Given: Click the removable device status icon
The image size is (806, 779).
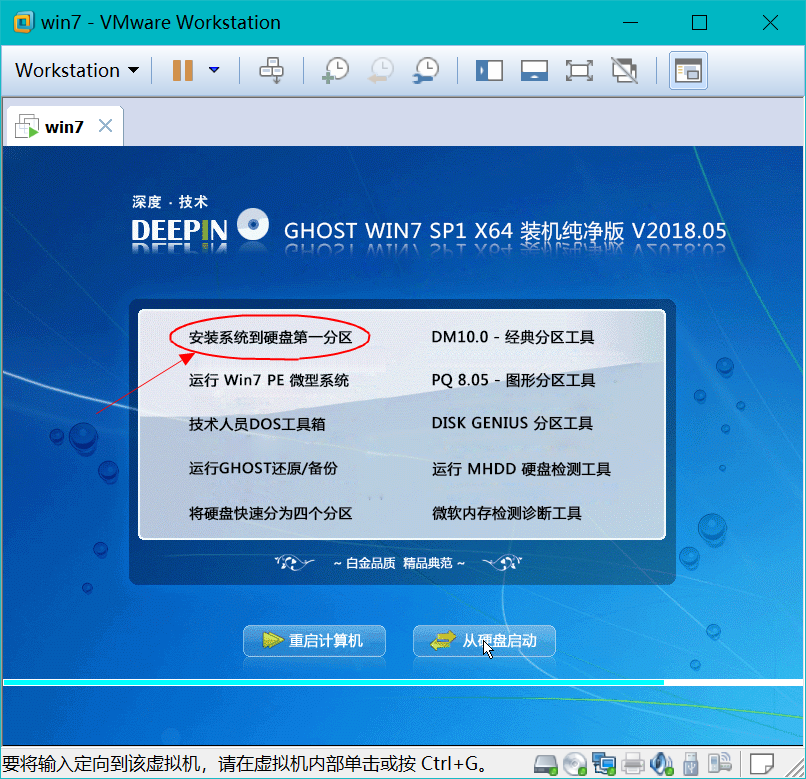Looking at the screenshot, I should [x=720, y=764].
